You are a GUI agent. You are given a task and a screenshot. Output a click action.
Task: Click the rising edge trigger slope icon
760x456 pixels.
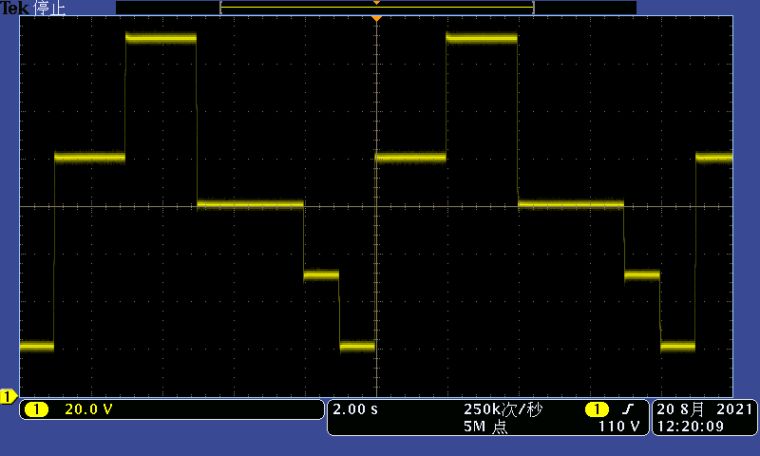pos(628,409)
